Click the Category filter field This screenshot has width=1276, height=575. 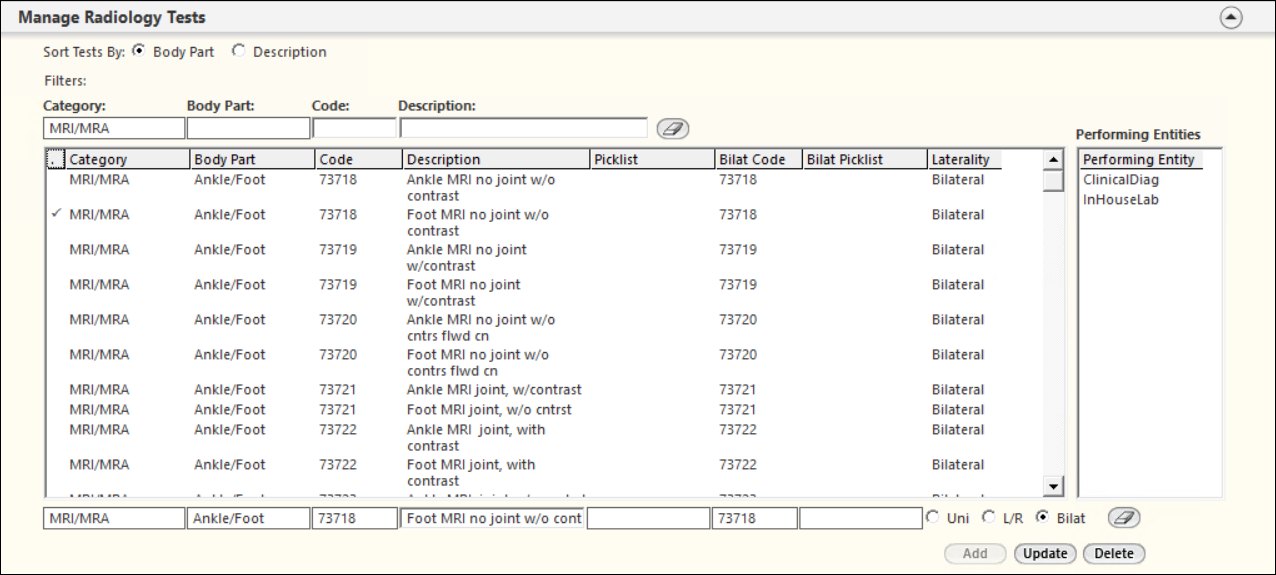pos(114,128)
